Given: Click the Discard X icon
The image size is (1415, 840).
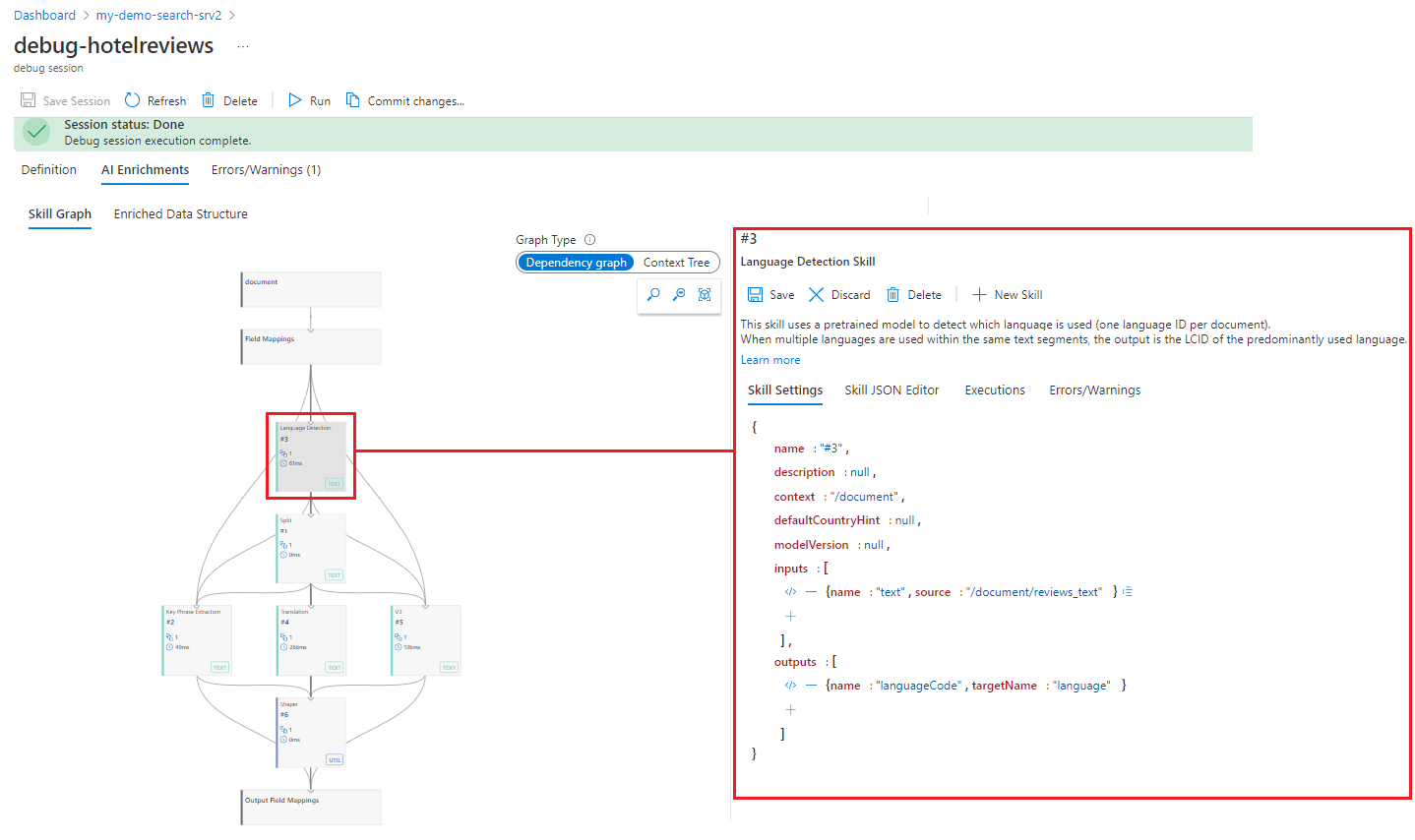Looking at the screenshot, I should click(x=816, y=294).
